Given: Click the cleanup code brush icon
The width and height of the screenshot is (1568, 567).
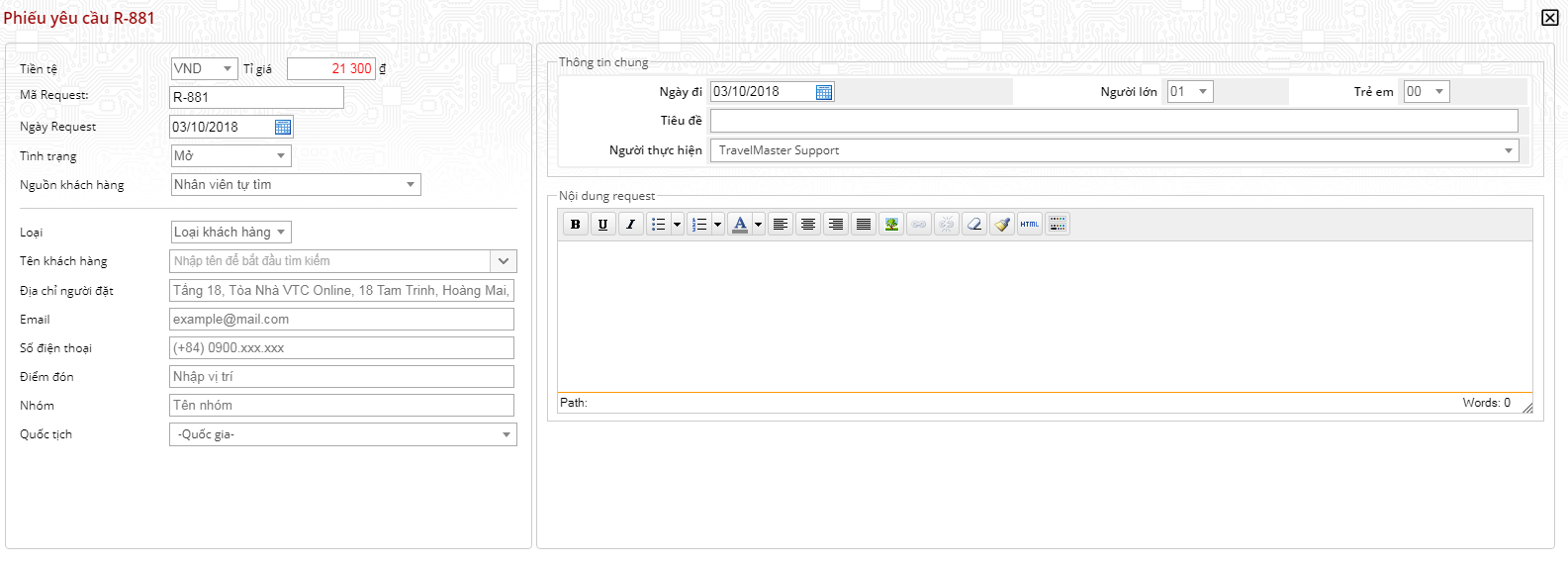Looking at the screenshot, I should [x=1002, y=225].
